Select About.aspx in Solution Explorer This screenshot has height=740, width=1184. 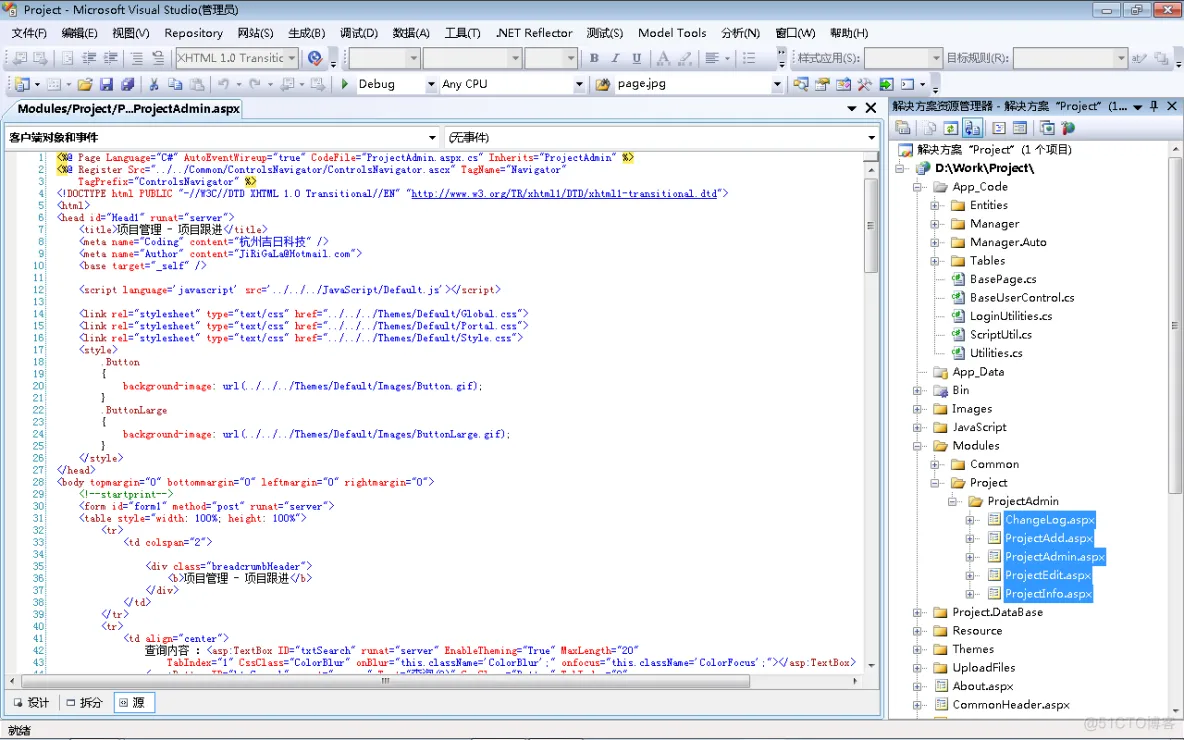pyautogui.click(x=982, y=686)
